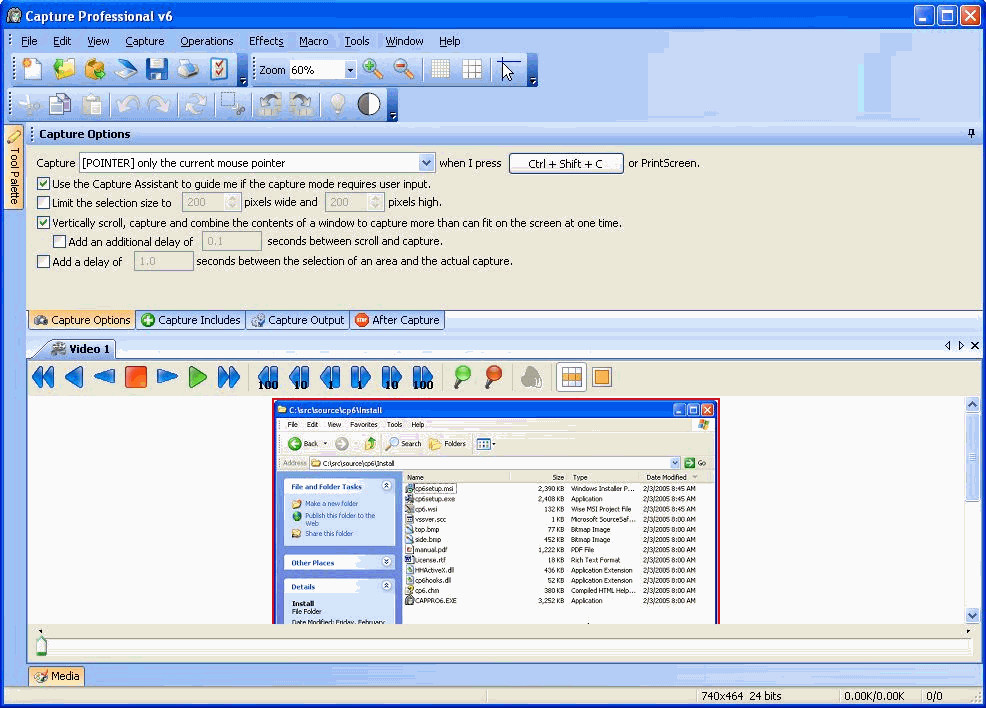Viewport: 986px width, 708px height.
Task: Open a file with the folder icon
Action: coord(64,69)
